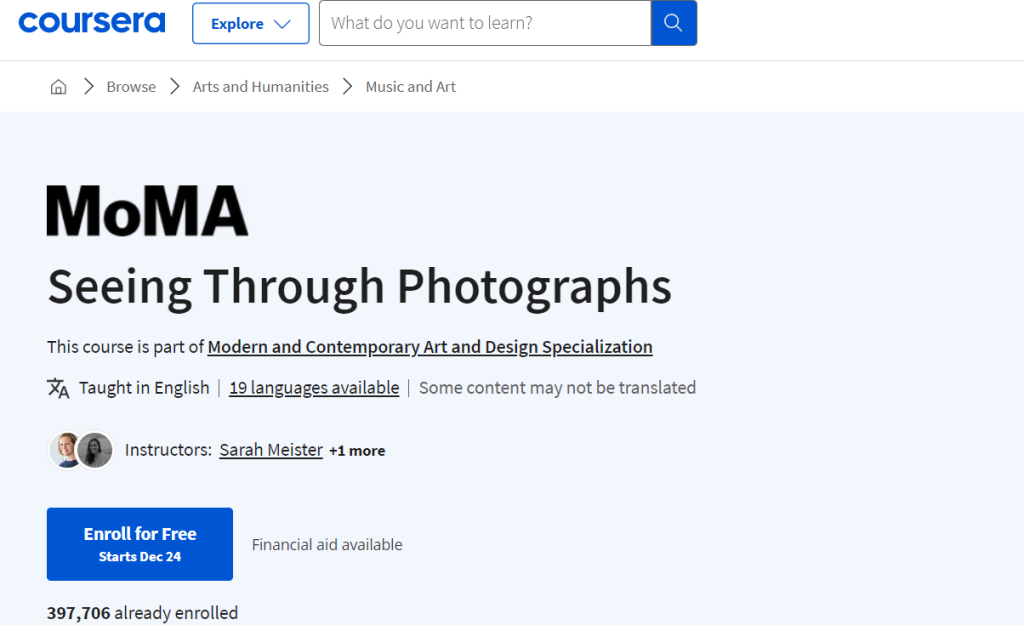This screenshot has height=625, width=1024.
Task: Click the translation/language icon next to Taught in English
Action: coord(57,387)
